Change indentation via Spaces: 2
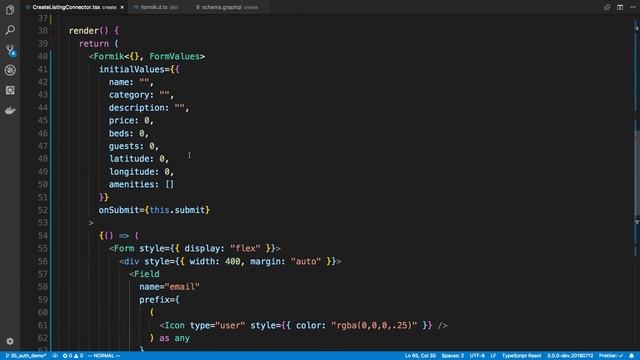Screen dimensions: 640x360 tap(453, 356)
